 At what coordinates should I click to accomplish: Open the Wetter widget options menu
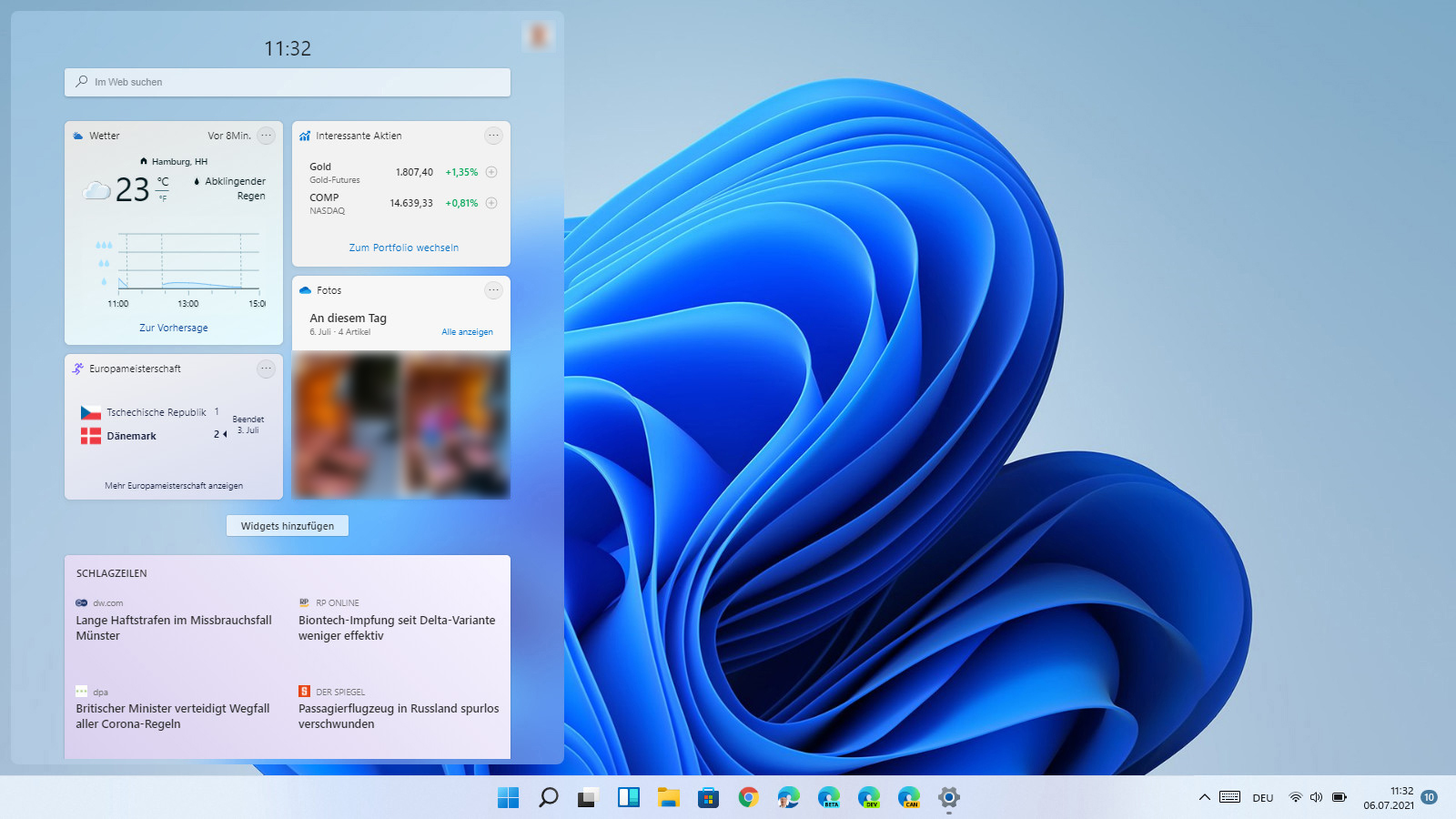pyautogui.click(x=266, y=136)
